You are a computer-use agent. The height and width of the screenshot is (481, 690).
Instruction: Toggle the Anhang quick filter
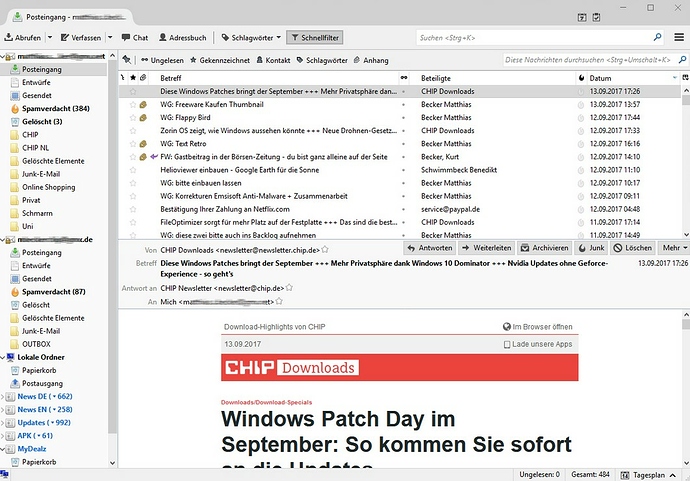tap(371, 60)
